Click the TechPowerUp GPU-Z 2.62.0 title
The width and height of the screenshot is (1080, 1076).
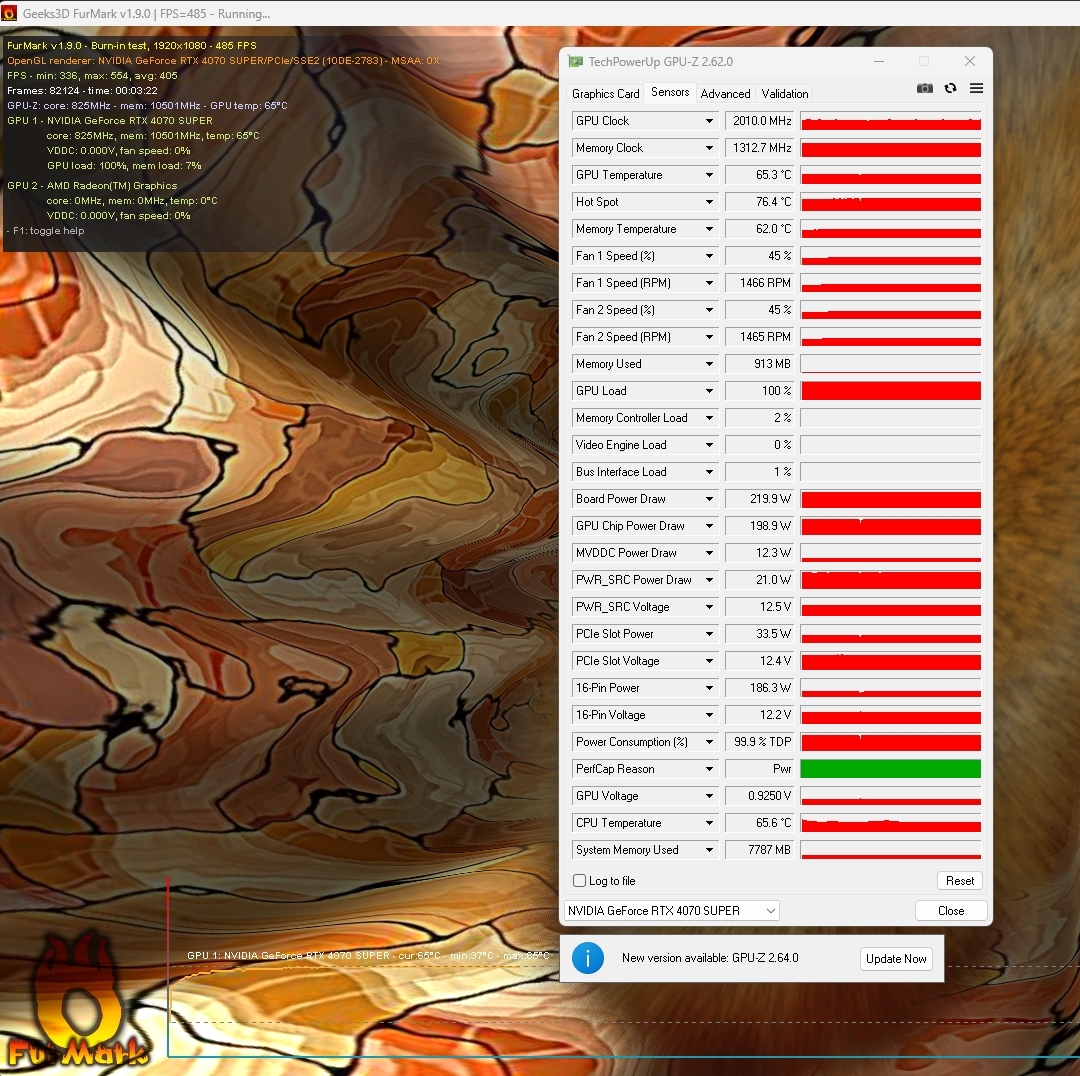pos(660,62)
